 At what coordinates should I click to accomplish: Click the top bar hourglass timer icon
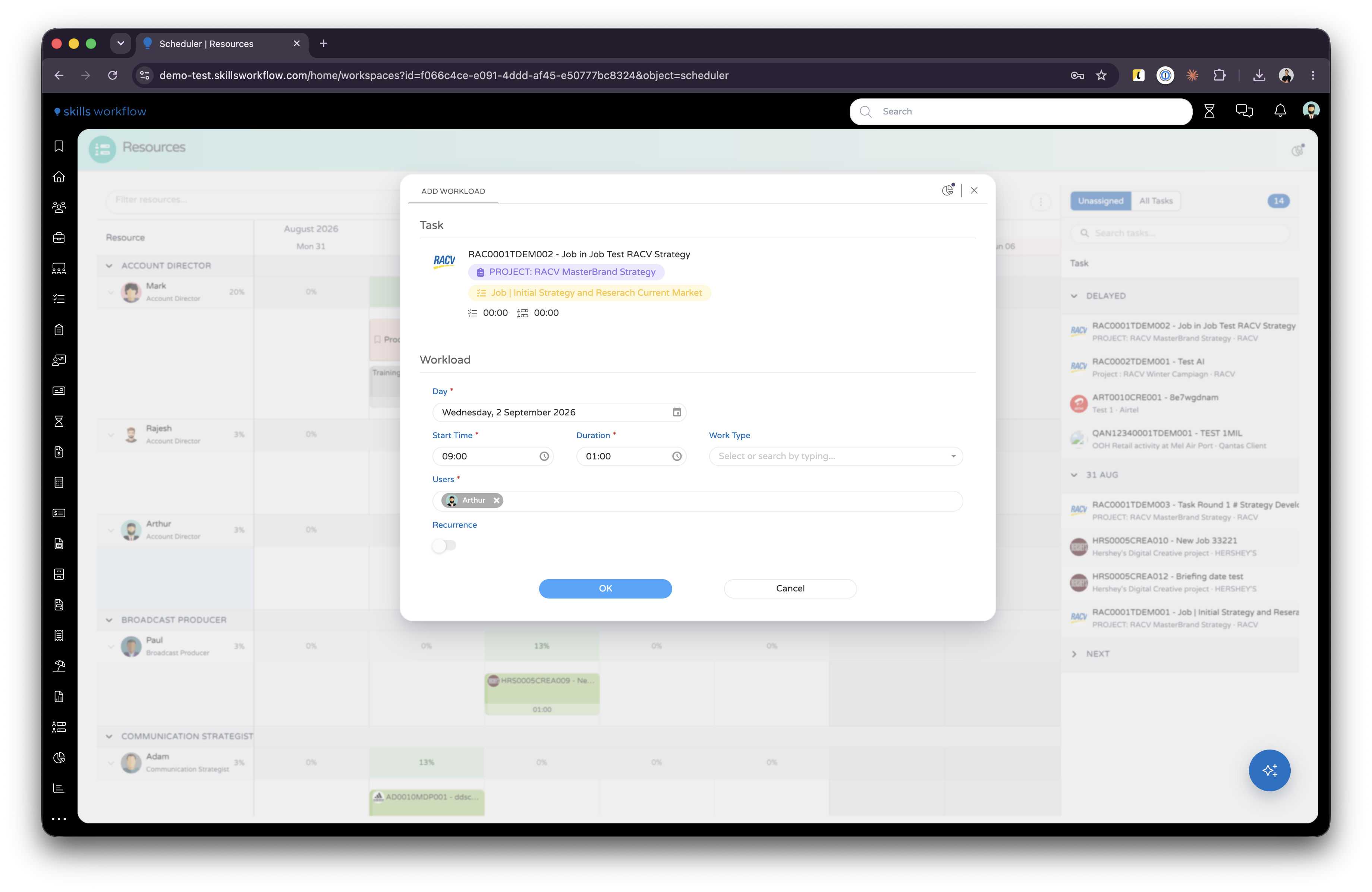point(1209,111)
